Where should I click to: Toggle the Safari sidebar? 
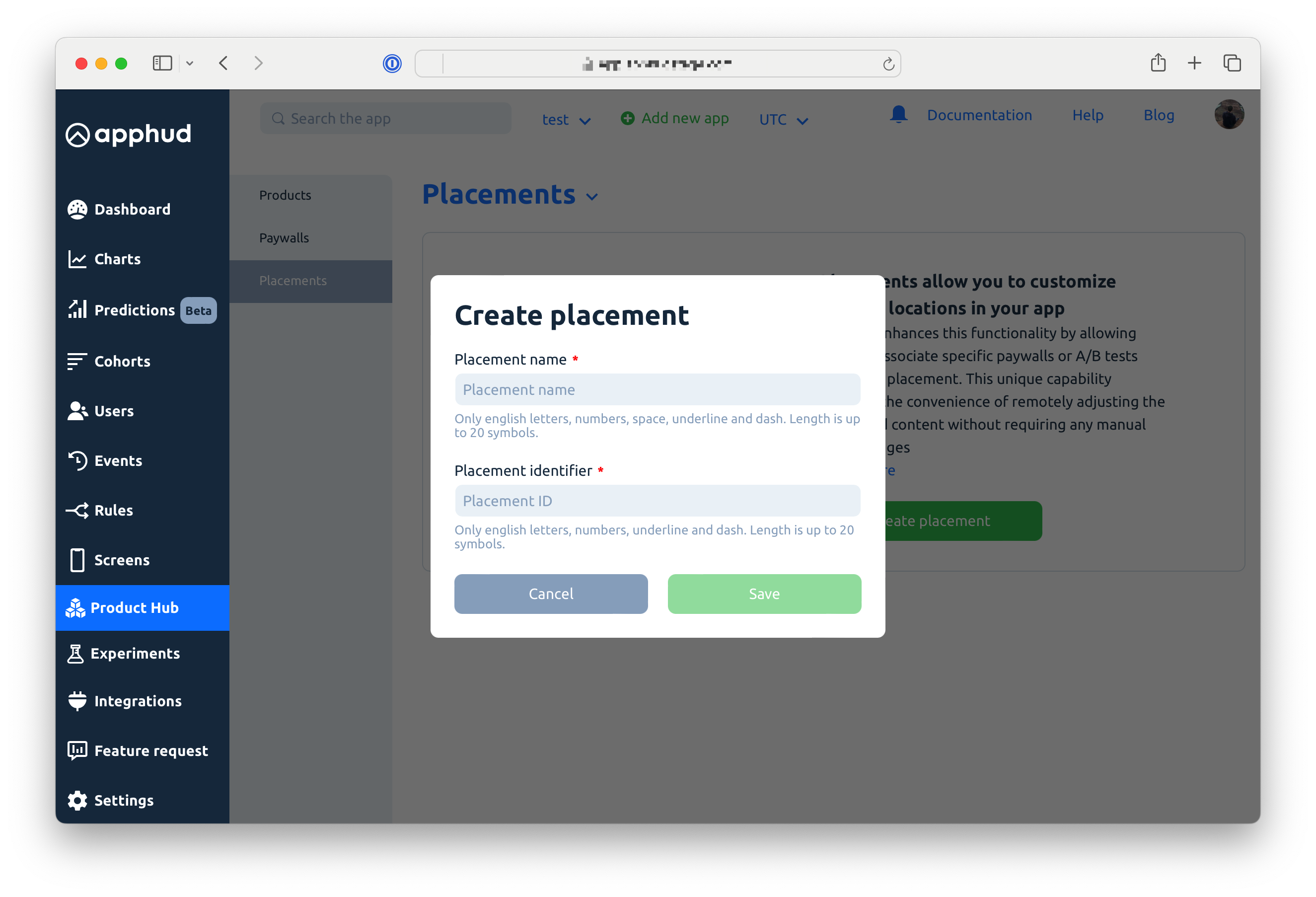click(x=162, y=63)
